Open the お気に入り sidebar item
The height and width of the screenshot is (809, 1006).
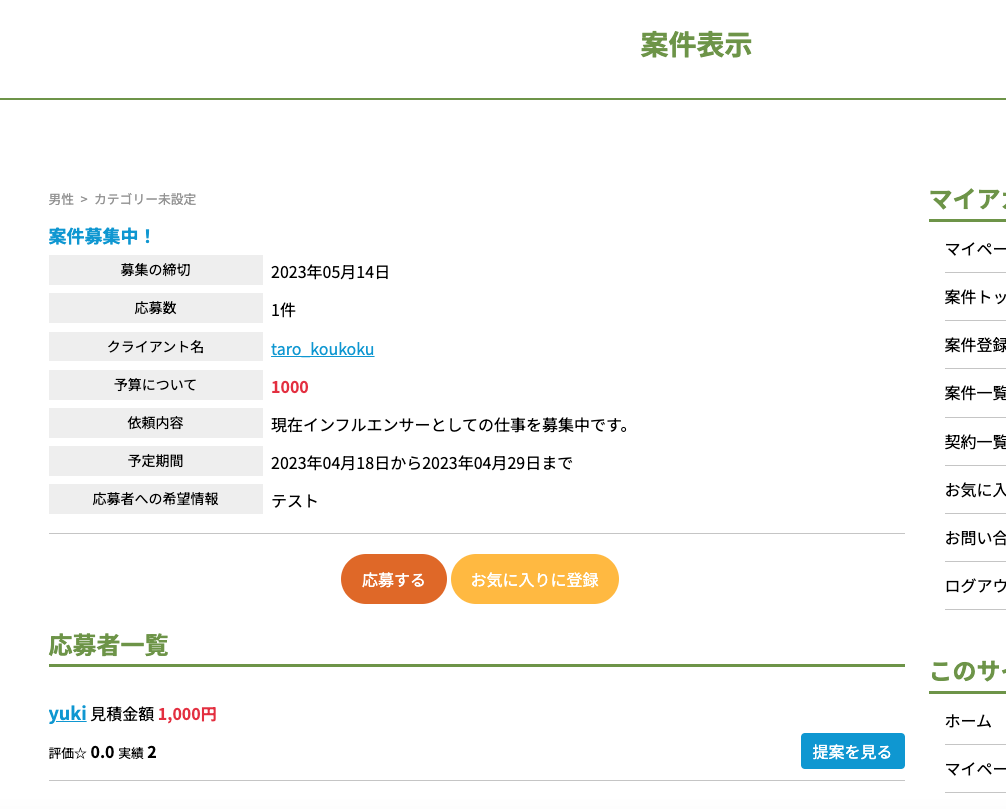click(x=975, y=490)
